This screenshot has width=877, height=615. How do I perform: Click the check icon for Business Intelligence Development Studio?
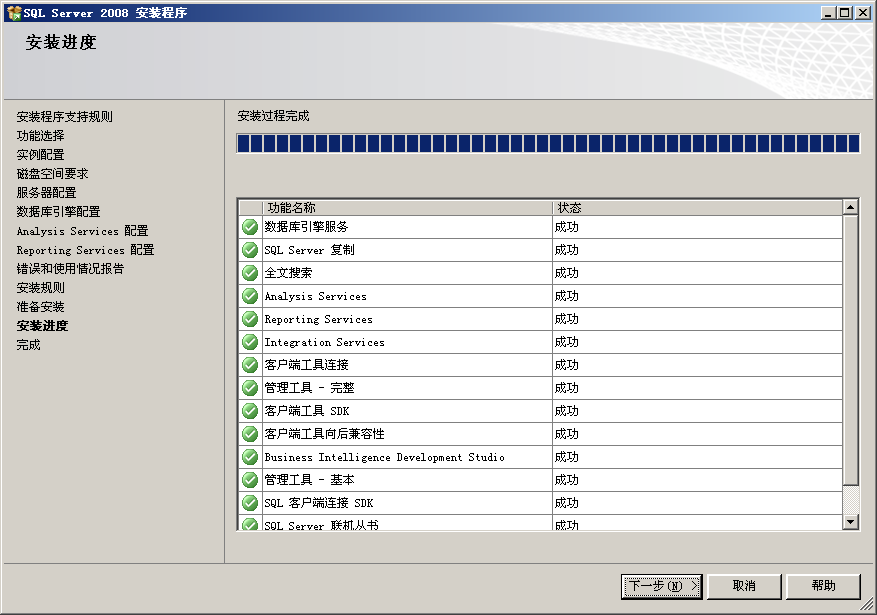tap(250, 457)
